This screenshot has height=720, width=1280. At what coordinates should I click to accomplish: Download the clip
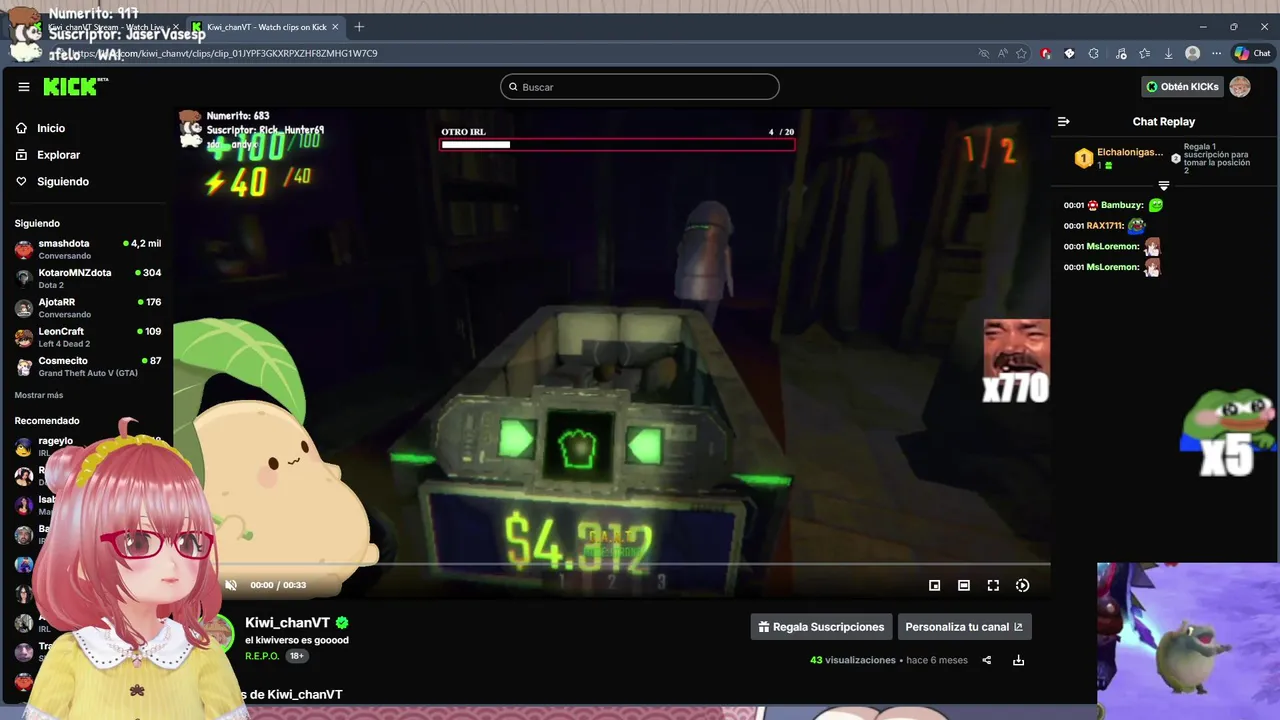[1018, 660]
